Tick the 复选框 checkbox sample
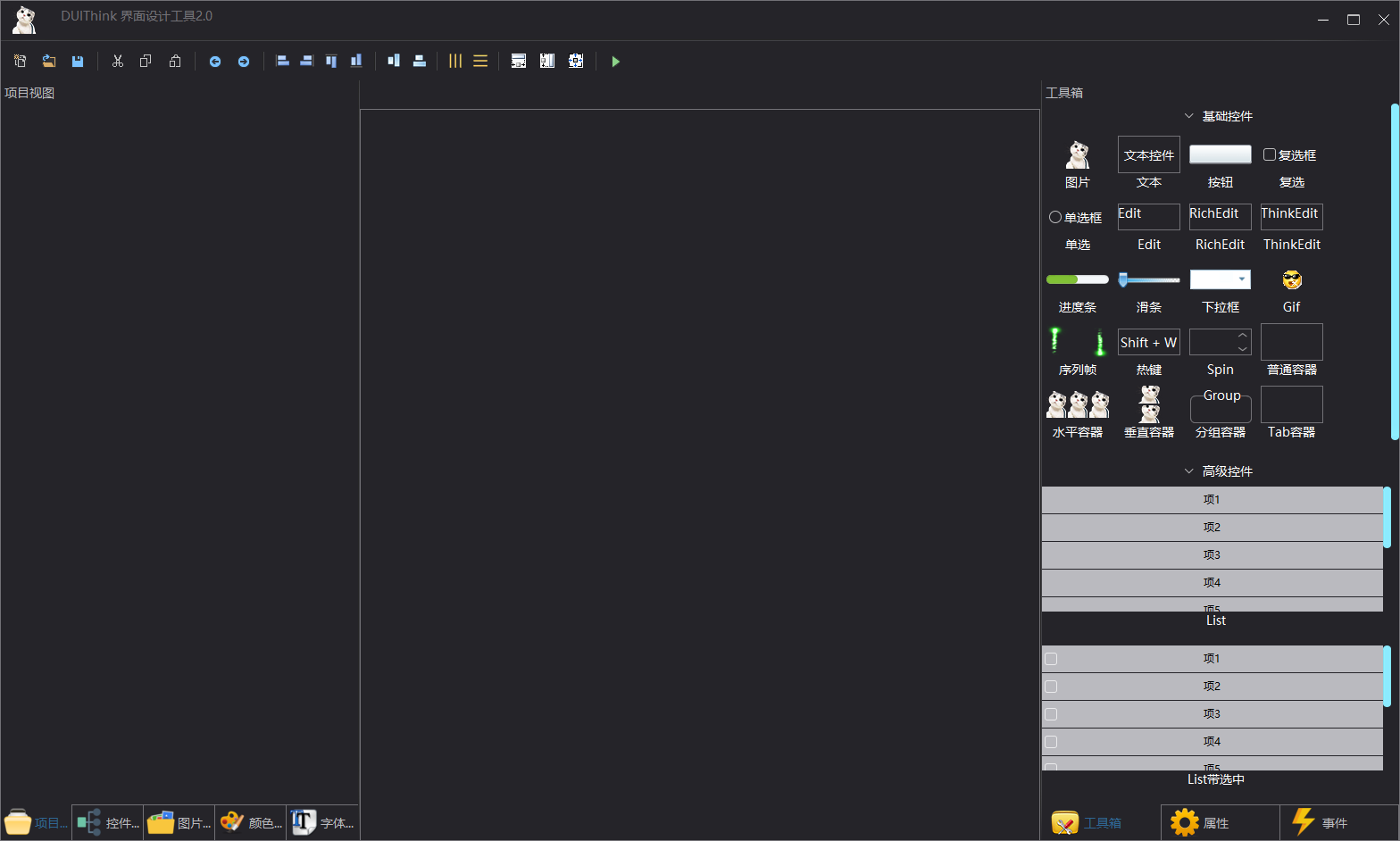Screen dimensions: 1400x841 (1269, 154)
